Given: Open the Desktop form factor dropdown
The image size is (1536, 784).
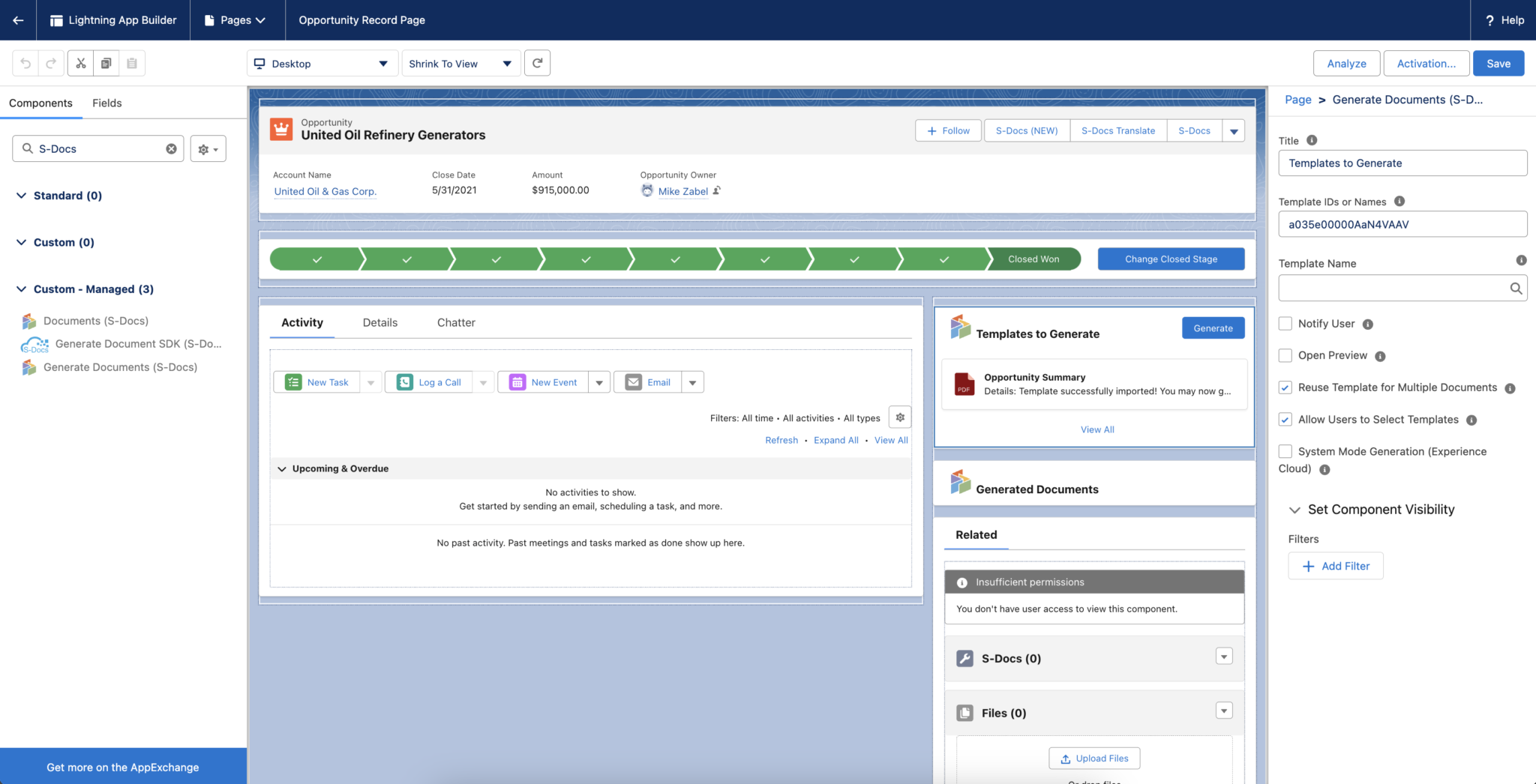Looking at the screenshot, I should (321, 63).
